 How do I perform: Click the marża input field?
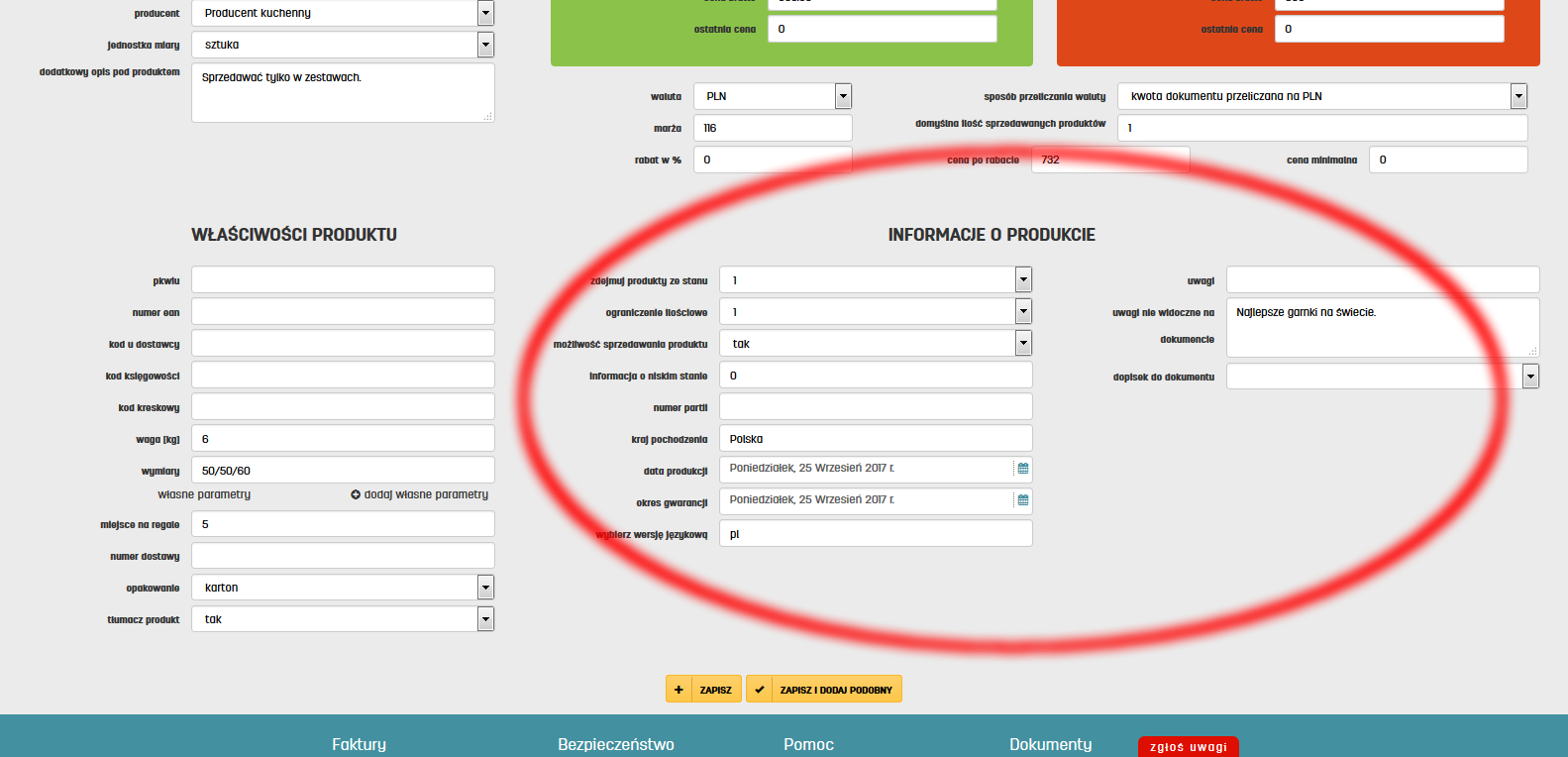coord(773,128)
